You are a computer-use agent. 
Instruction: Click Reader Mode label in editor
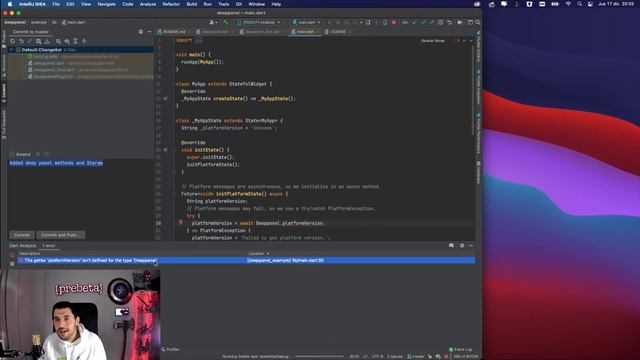(x=433, y=41)
